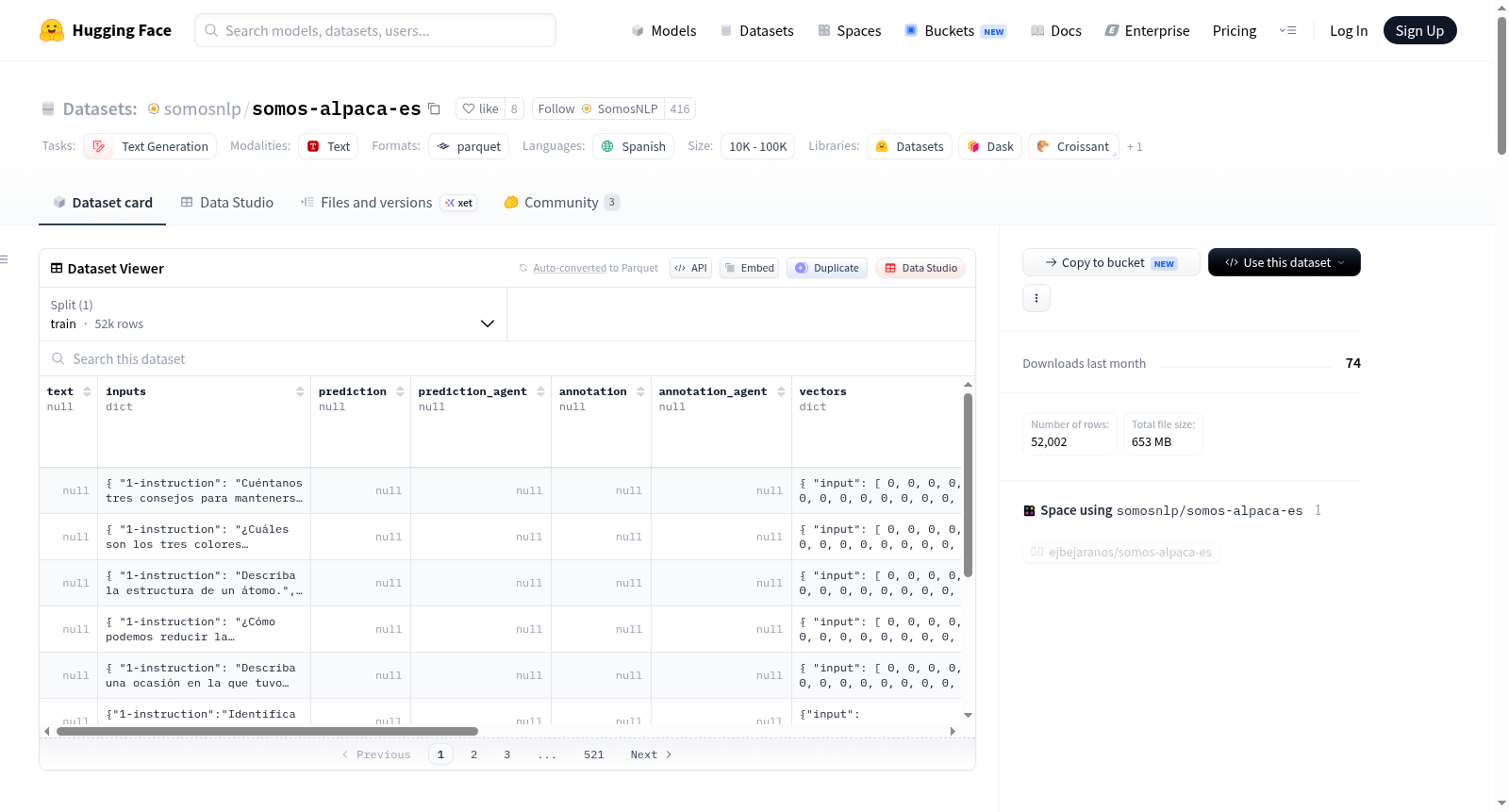Go to page 2 of results

pyautogui.click(x=473, y=754)
